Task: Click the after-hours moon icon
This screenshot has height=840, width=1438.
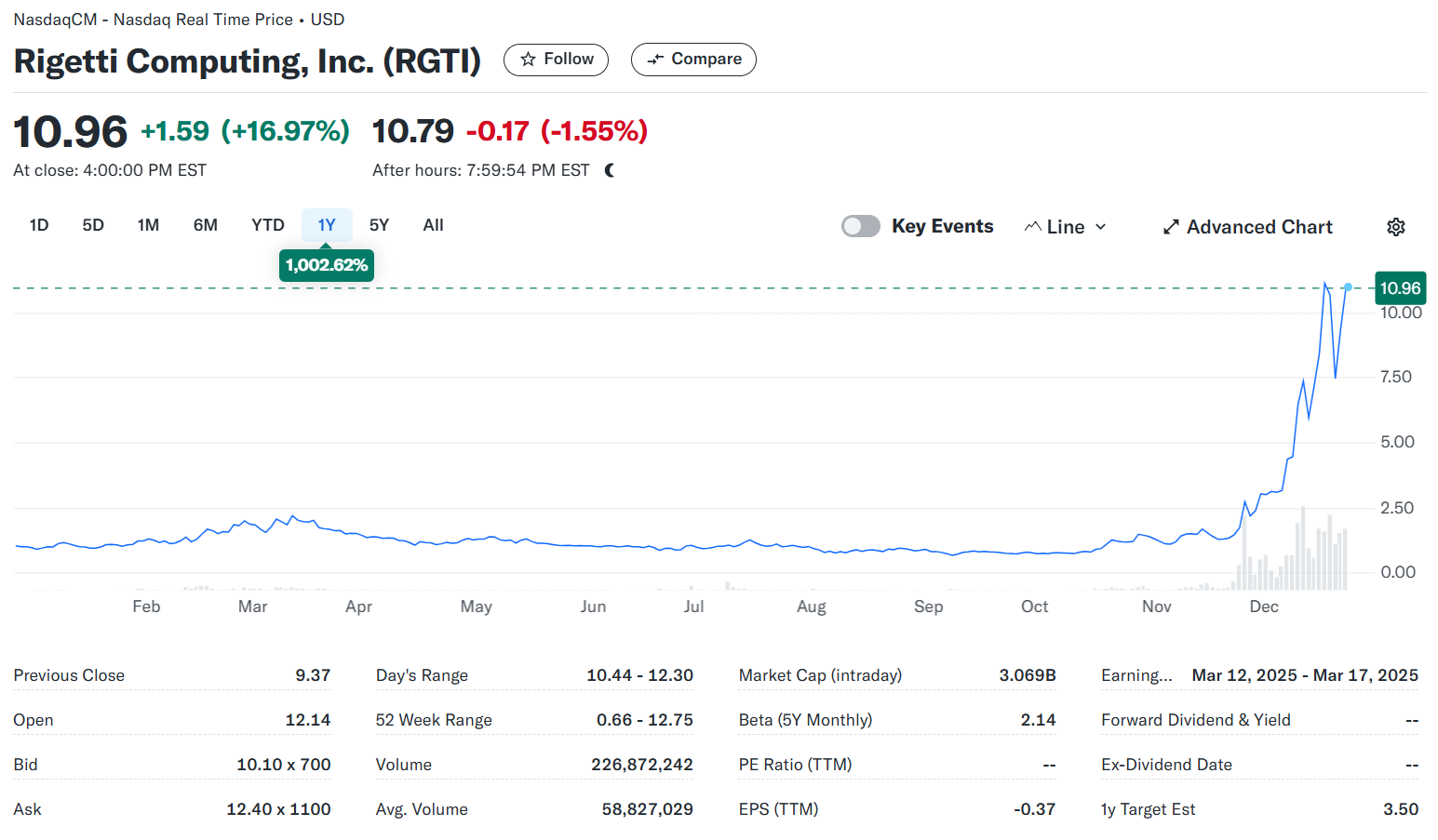Action: 610,170
